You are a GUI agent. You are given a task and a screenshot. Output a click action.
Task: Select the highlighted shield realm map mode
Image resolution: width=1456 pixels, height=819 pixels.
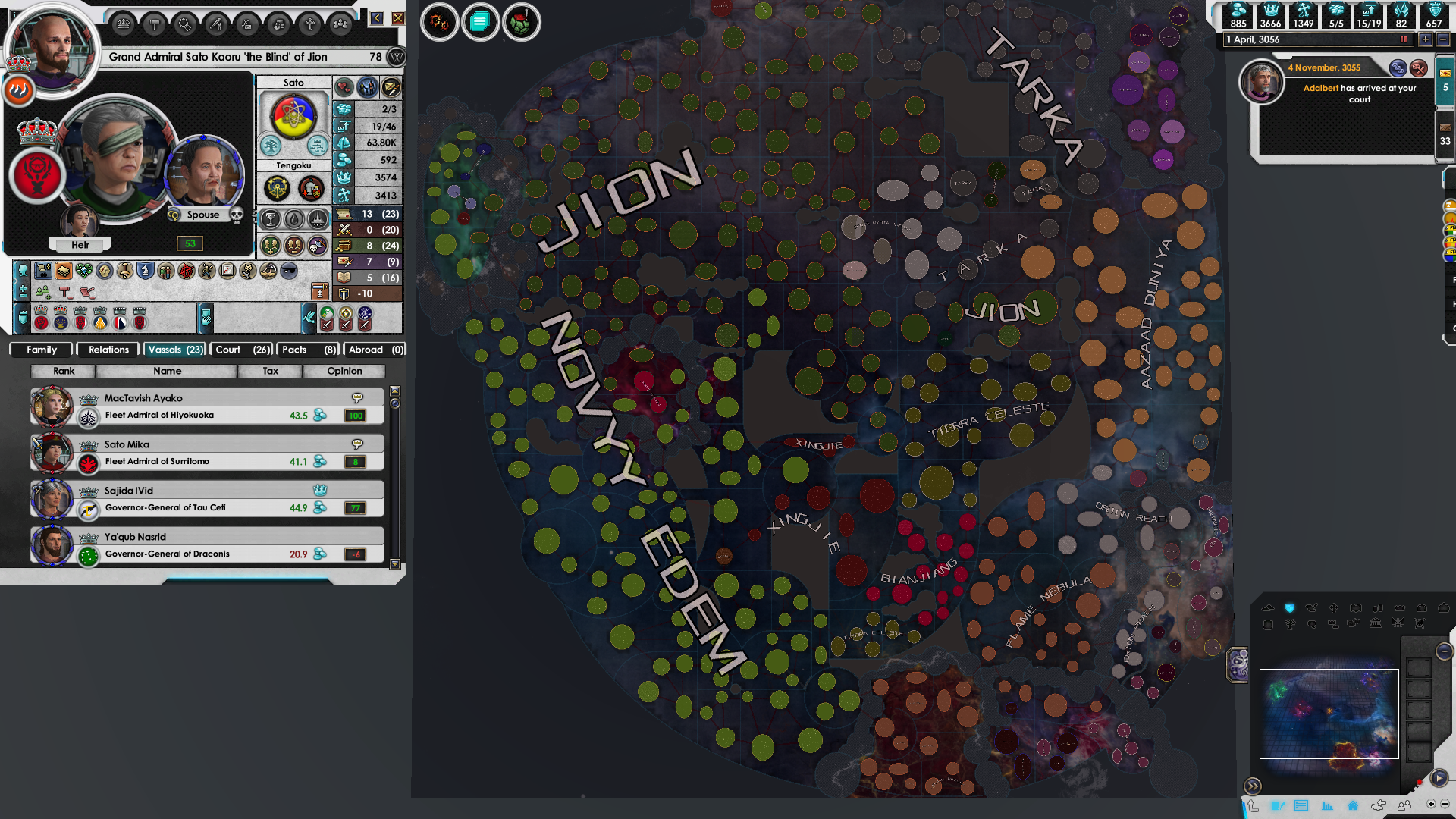1289,607
